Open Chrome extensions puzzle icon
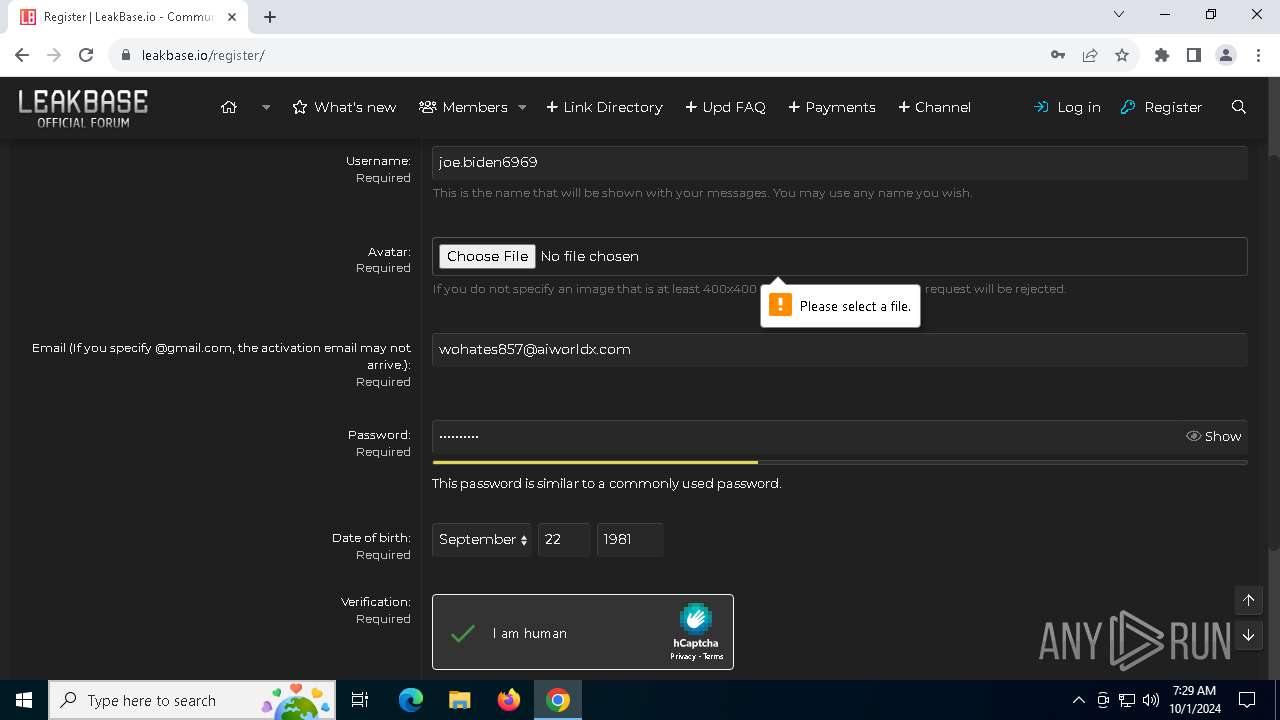This screenshot has width=1280, height=720. coord(1162,55)
